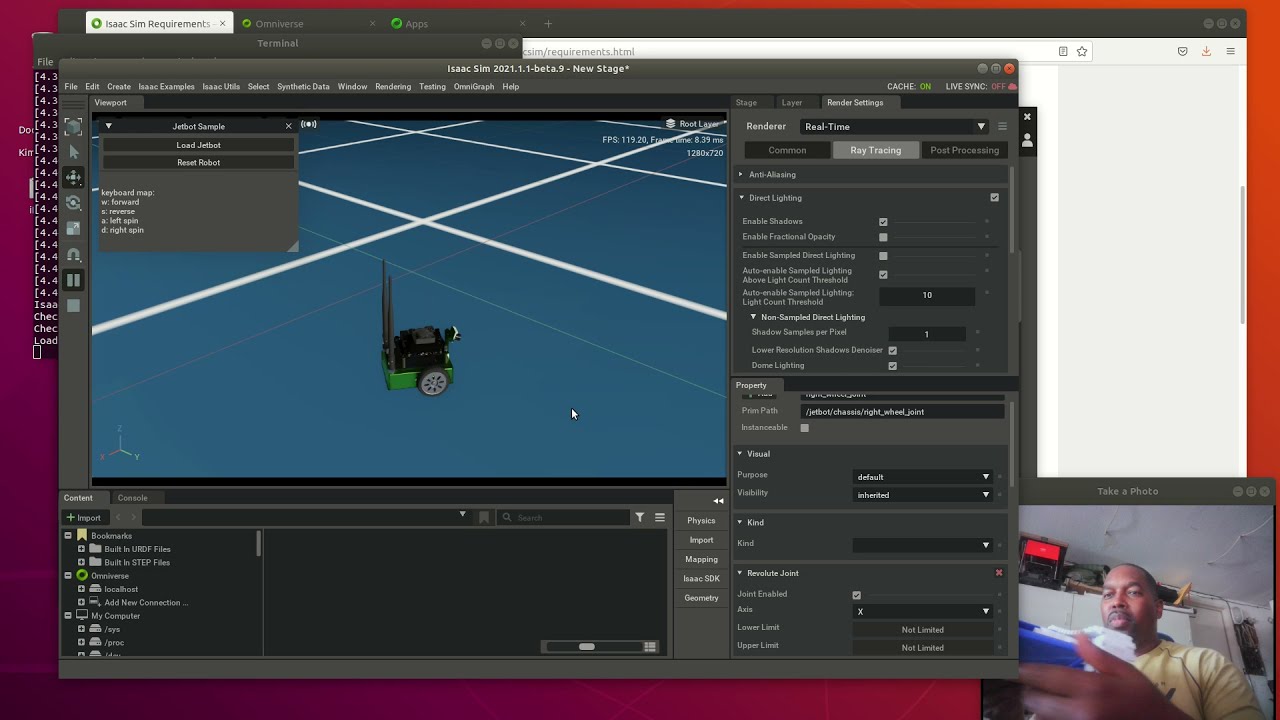Open the Axis X dropdown
The height and width of the screenshot is (720, 1280).
tap(923, 611)
